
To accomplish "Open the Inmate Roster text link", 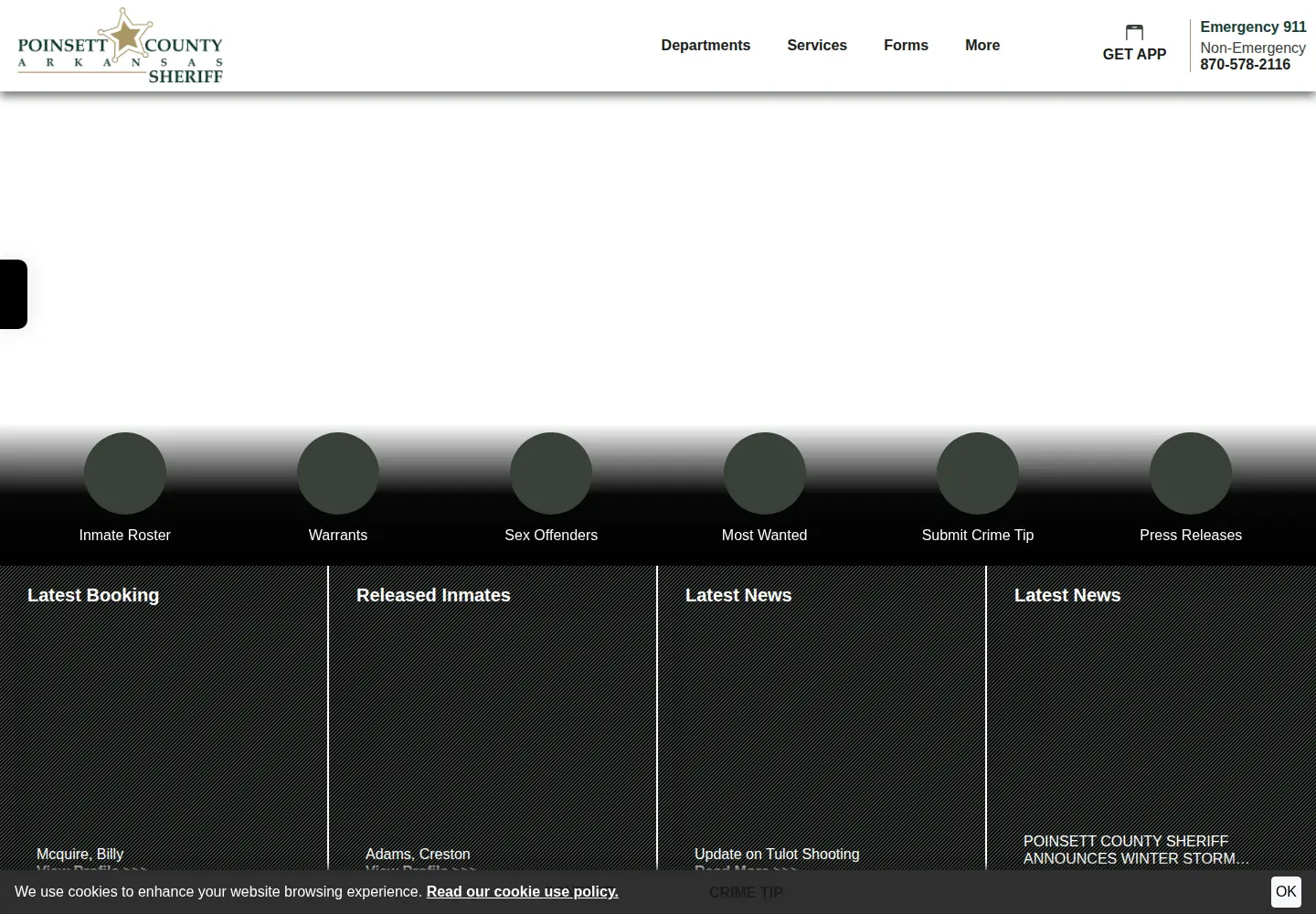I will [x=125, y=536].
